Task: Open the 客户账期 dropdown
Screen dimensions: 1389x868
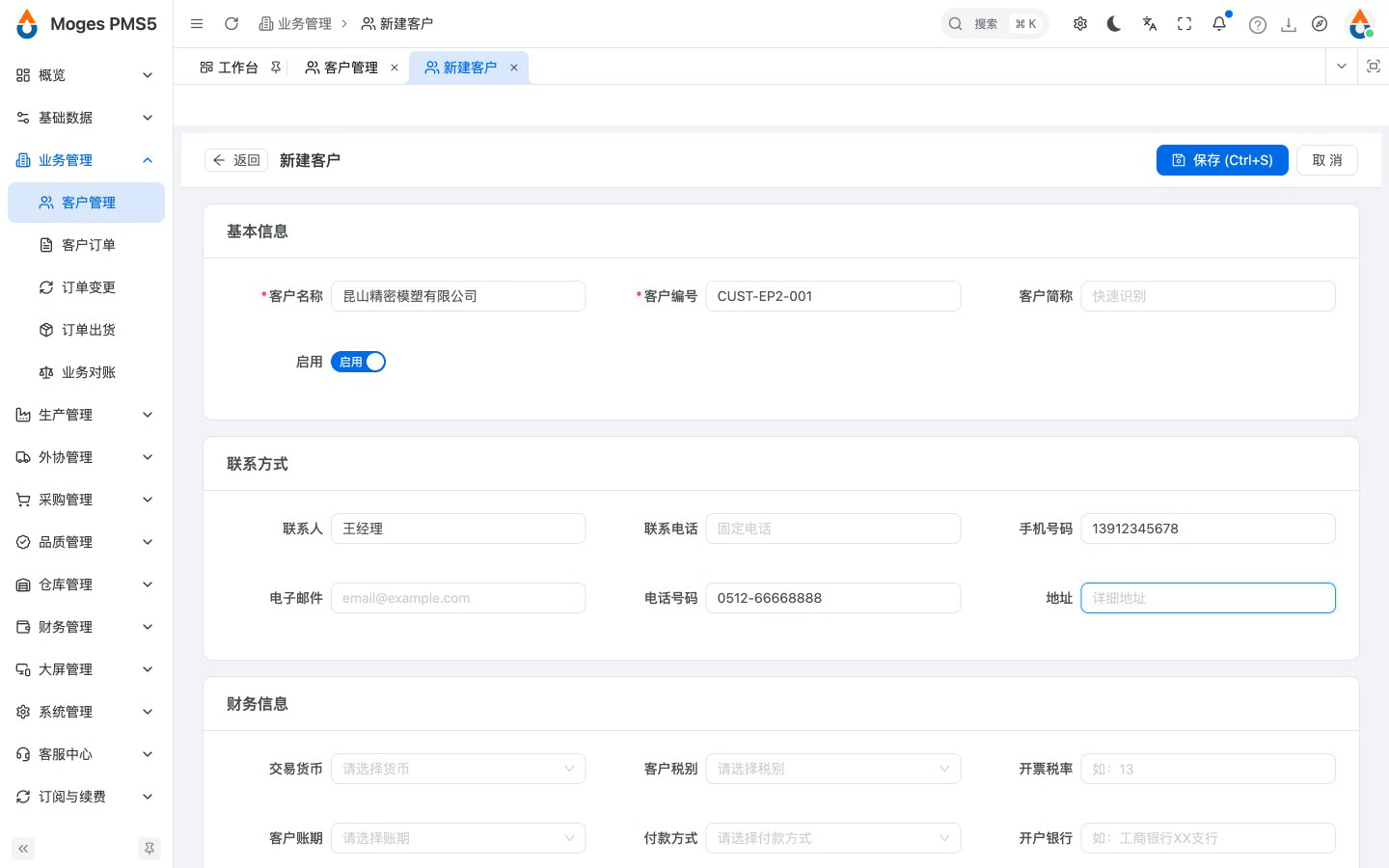Action: point(458,838)
